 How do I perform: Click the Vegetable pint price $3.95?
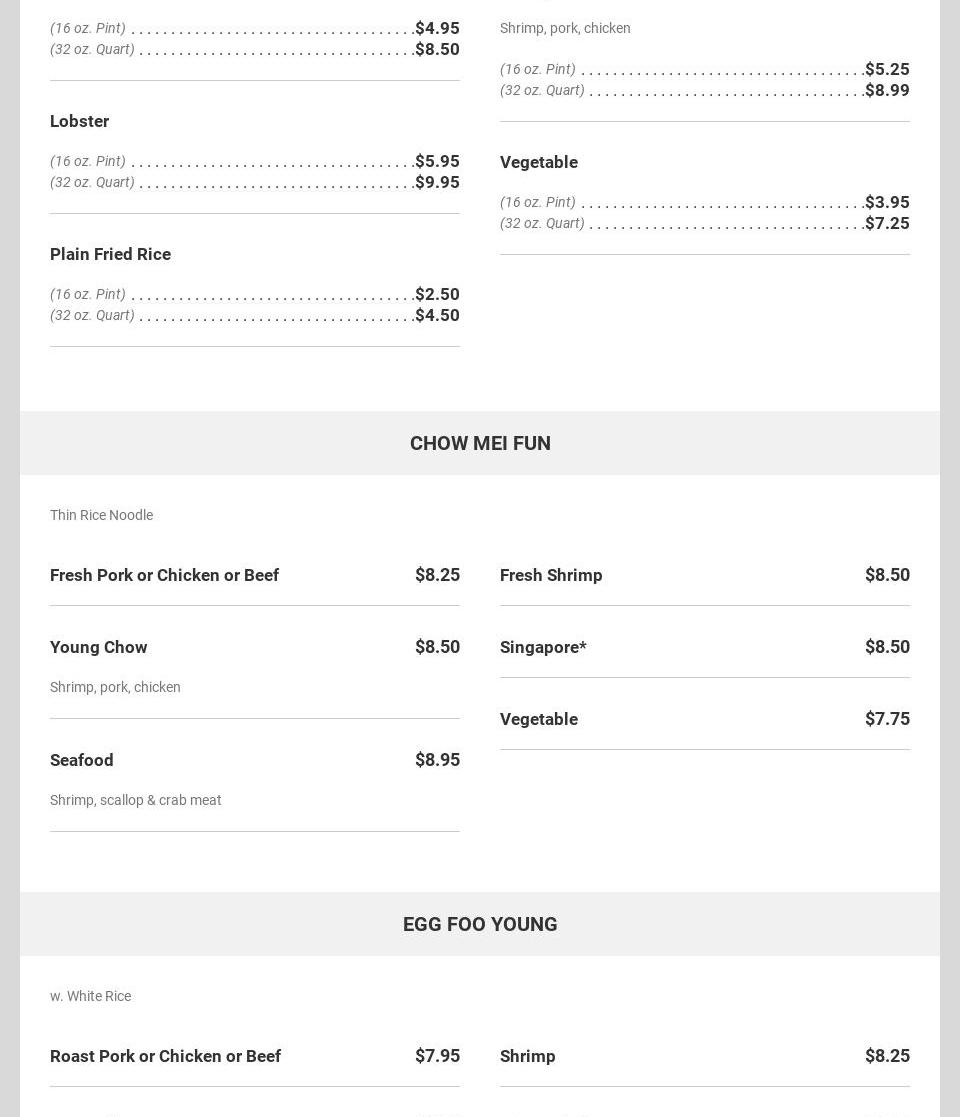887,202
